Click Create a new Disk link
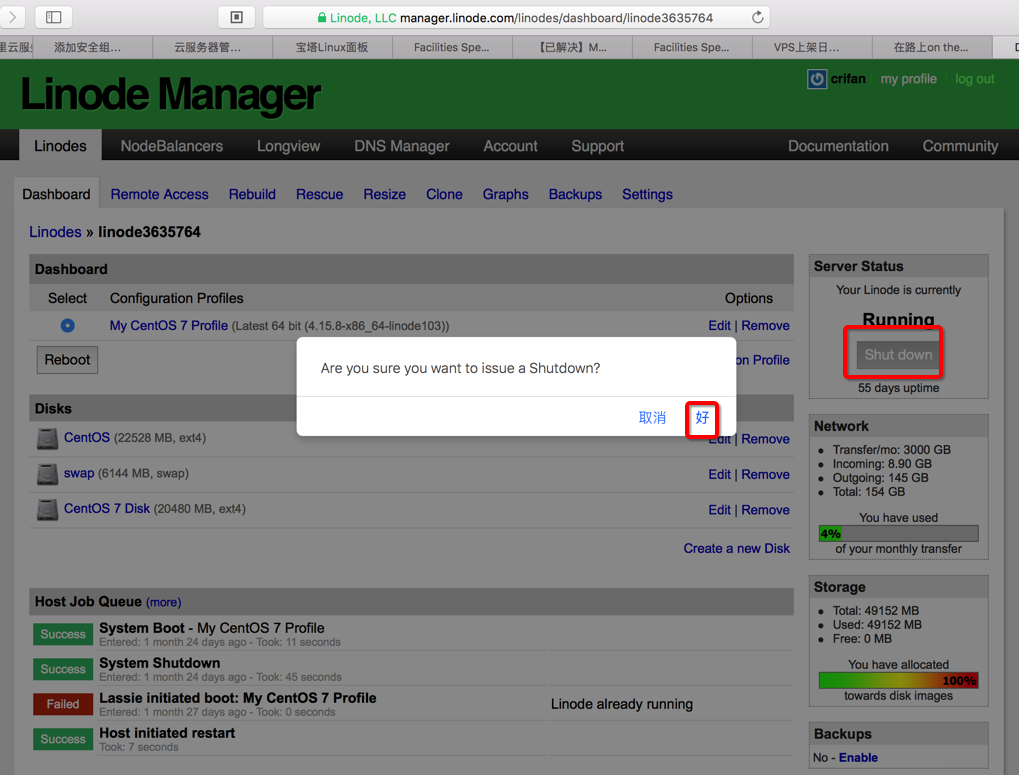Viewport: 1019px width, 776px height. point(736,549)
